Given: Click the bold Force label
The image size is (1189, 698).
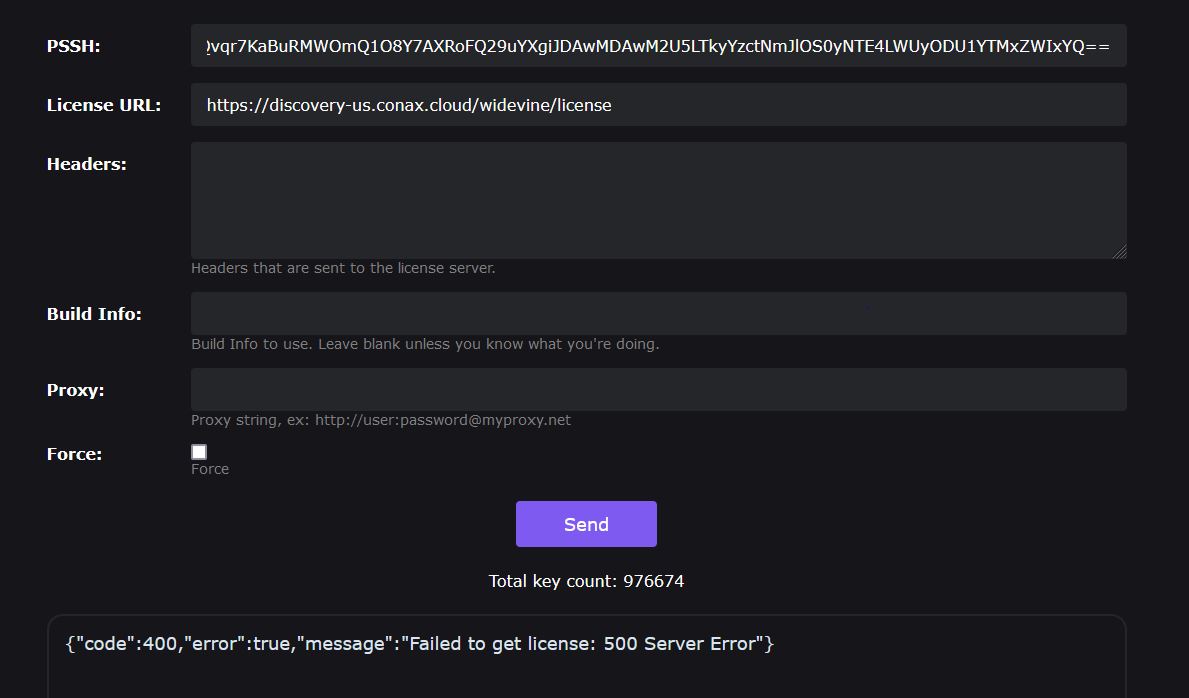Looking at the screenshot, I should coord(75,454).
